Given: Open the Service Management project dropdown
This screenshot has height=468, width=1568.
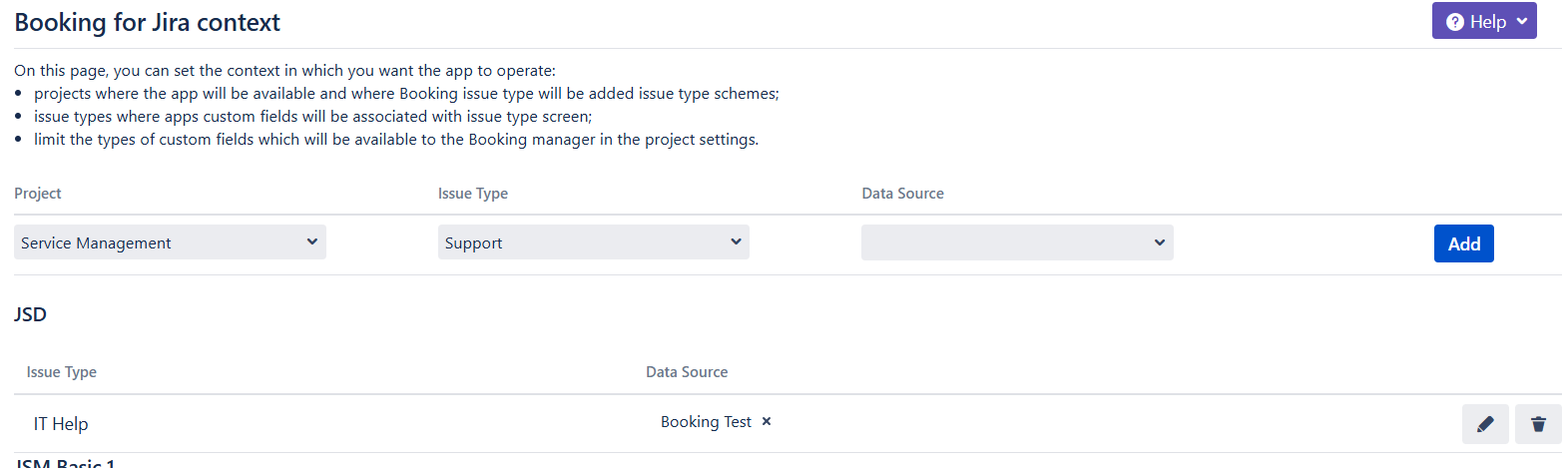Looking at the screenshot, I should [x=170, y=242].
